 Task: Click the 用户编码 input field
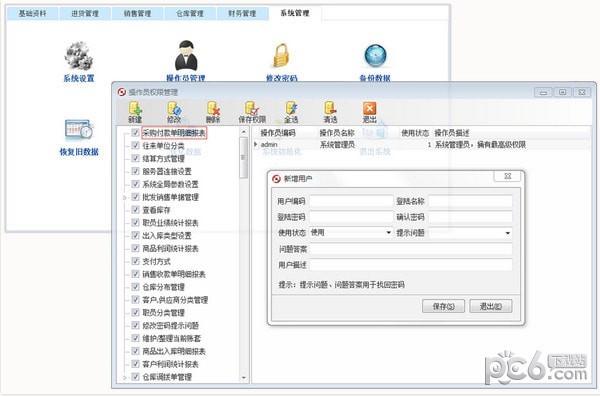click(351, 201)
